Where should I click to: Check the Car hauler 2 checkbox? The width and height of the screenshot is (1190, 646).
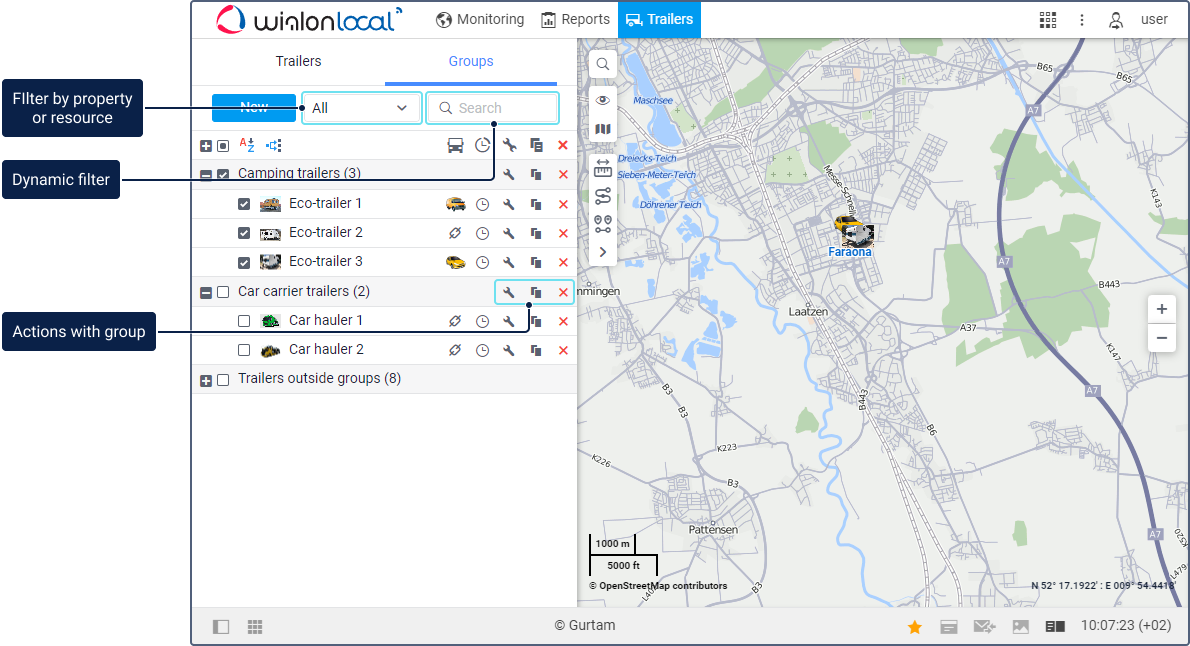click(x=244, y=350)
